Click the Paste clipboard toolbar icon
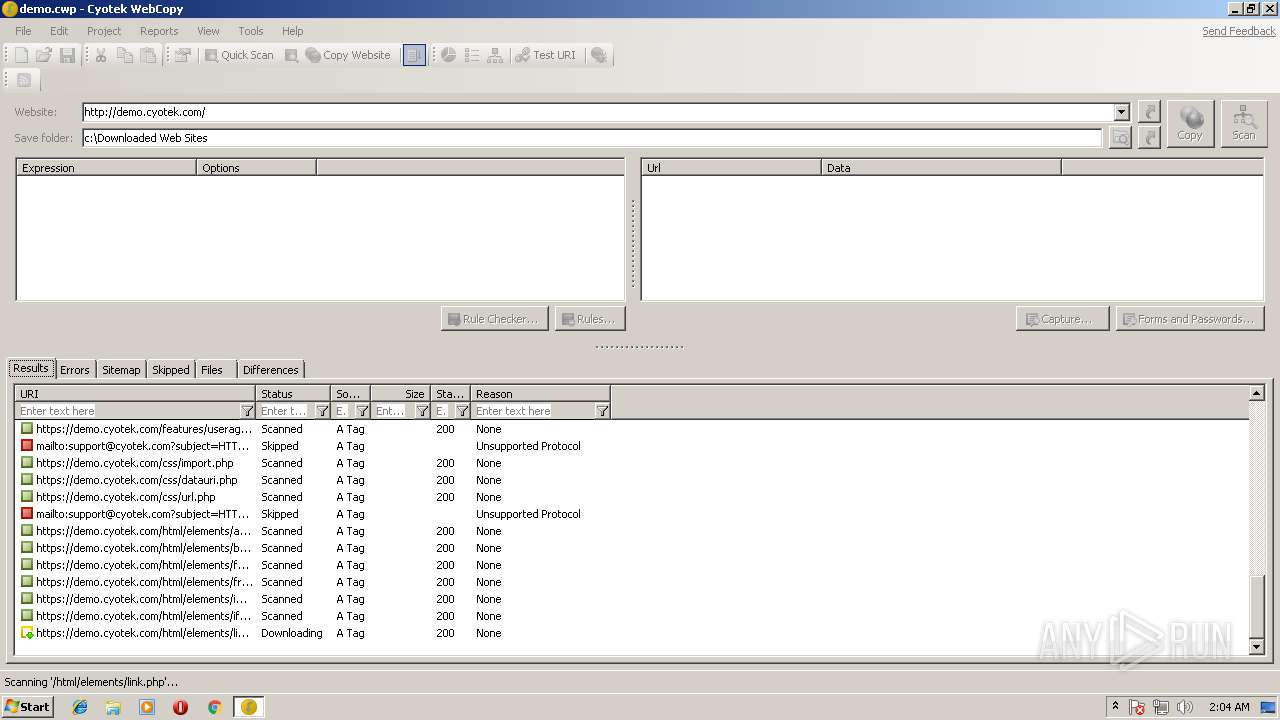This screenshot has height=720, width=1280. coord(149,56)
